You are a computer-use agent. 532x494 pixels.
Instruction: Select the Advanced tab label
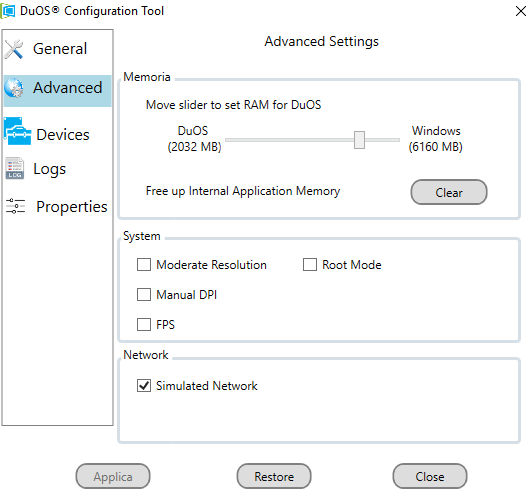click(x=68, y=88)
